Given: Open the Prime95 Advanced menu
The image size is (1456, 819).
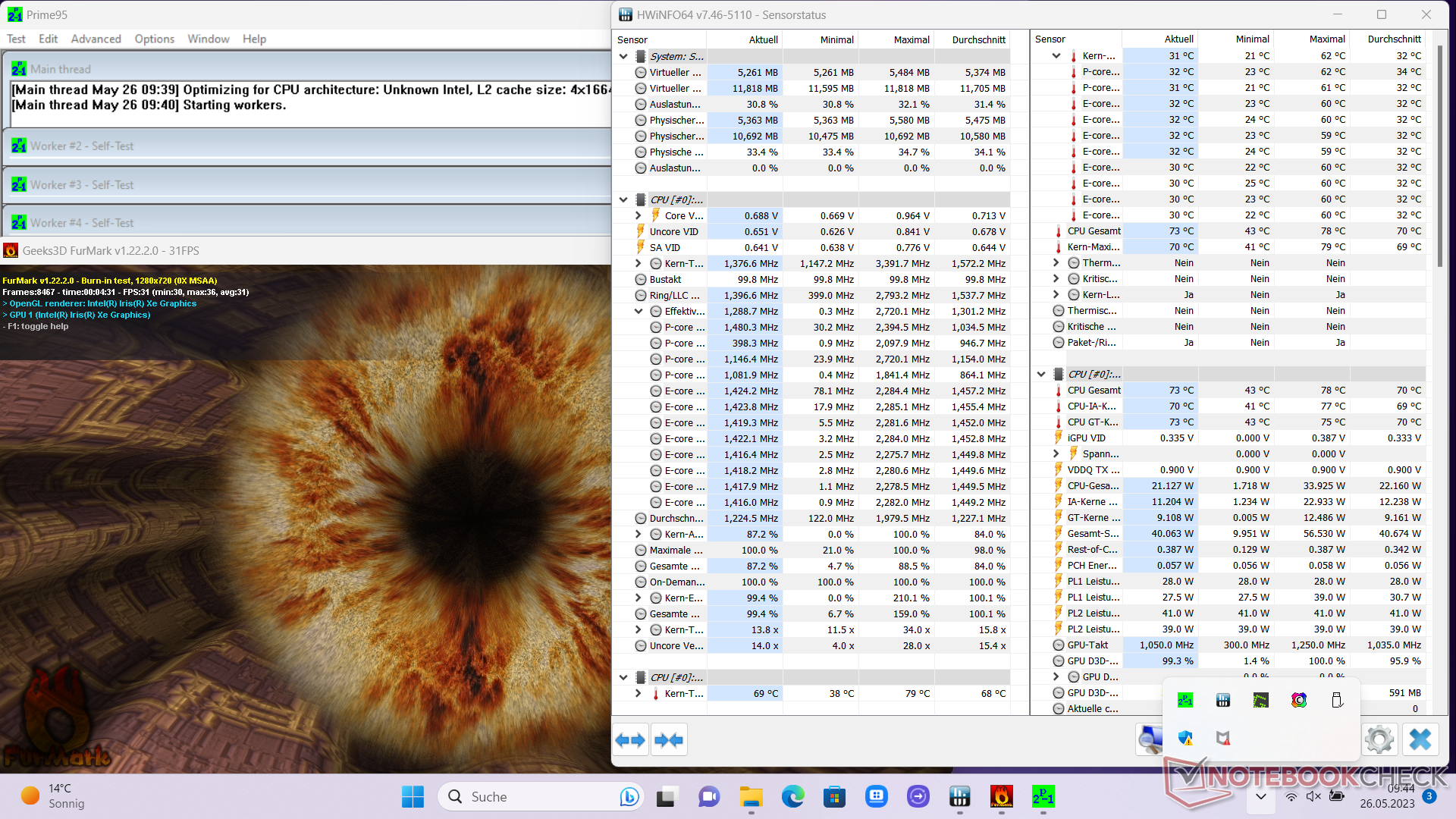Looking at the screenshot, I should coord(96,39).
